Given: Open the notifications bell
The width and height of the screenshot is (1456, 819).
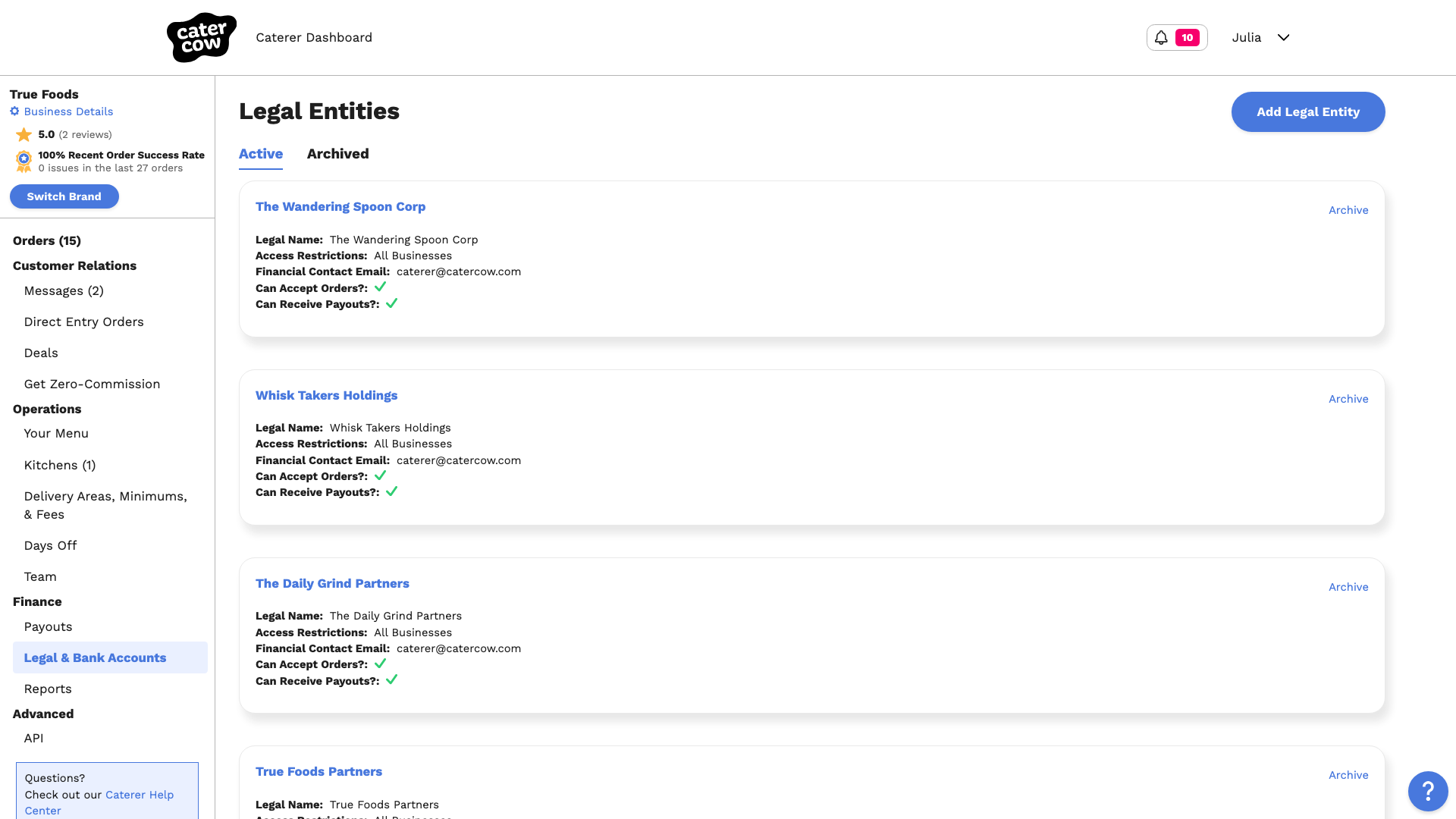Looking at the screenshot, I should 1161,37.
